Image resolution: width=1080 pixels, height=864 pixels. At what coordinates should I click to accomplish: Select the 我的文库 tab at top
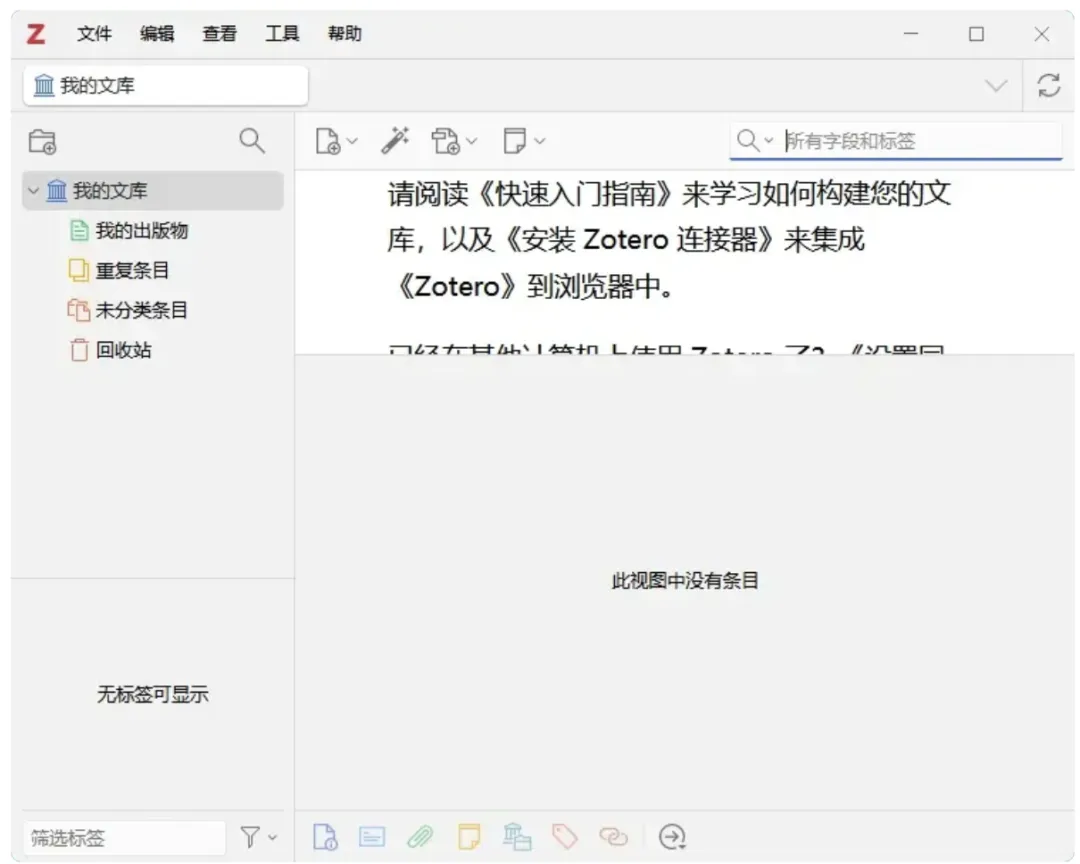click(166, 85)
